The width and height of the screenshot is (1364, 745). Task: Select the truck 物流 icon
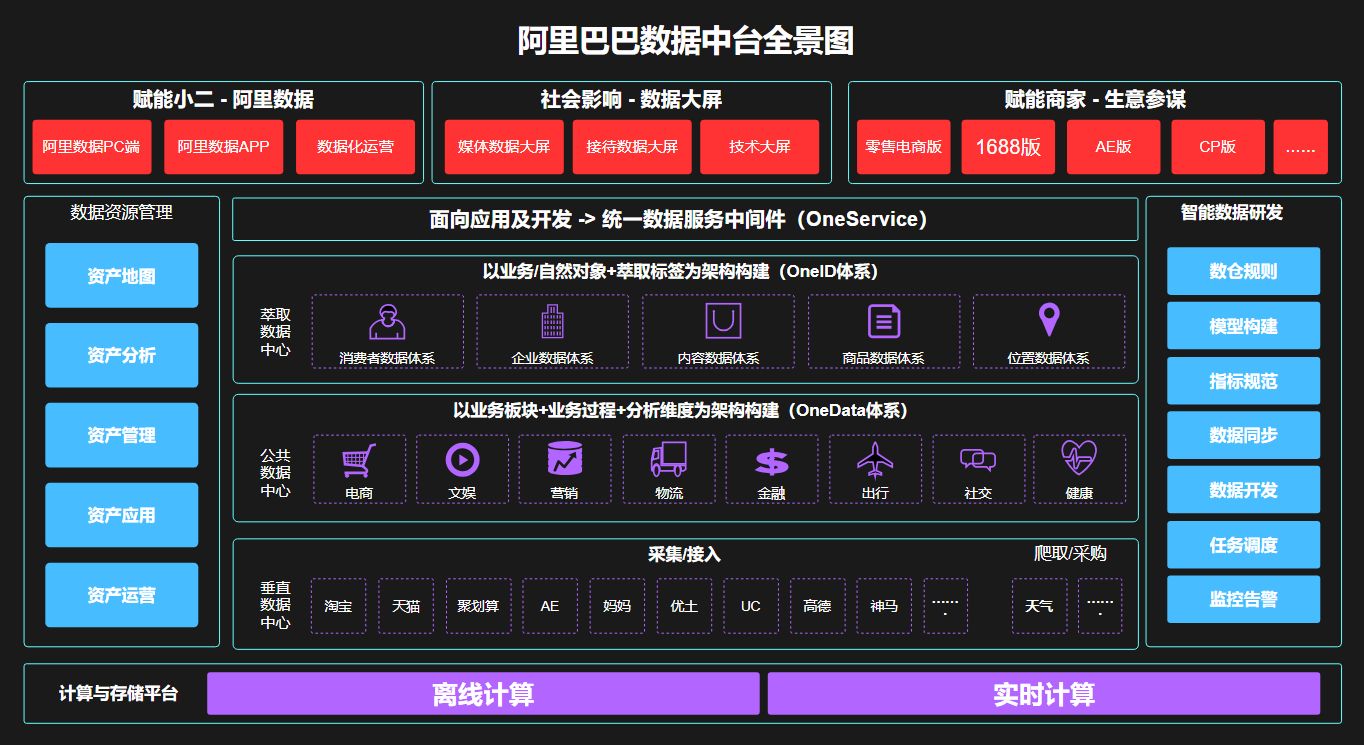point(669,459)
